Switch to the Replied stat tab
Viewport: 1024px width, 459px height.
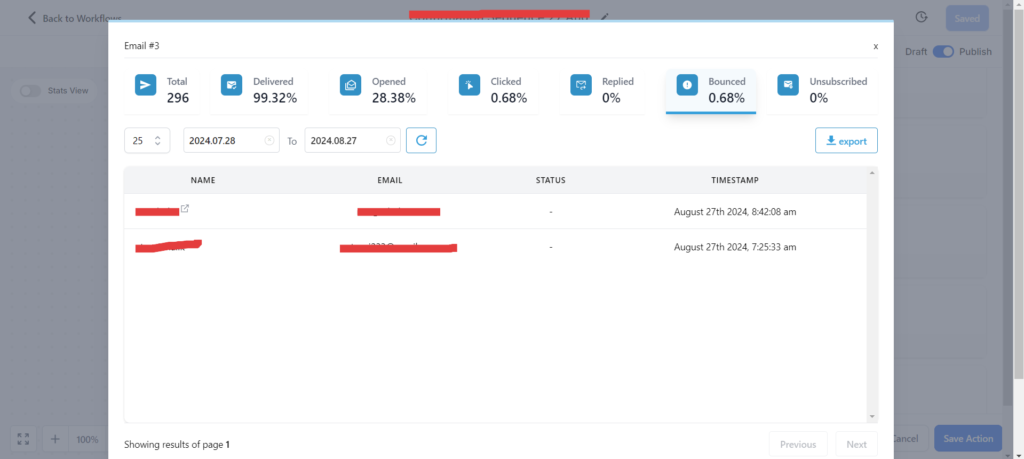pyautogui.click(x=603, y=90)
